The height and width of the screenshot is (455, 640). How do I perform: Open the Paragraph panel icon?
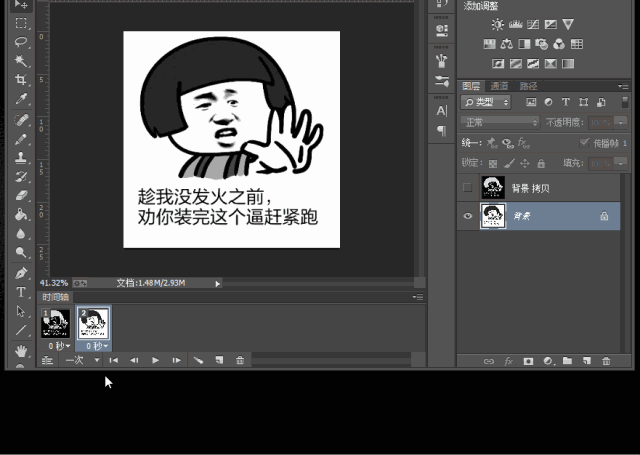click(442, 131)
